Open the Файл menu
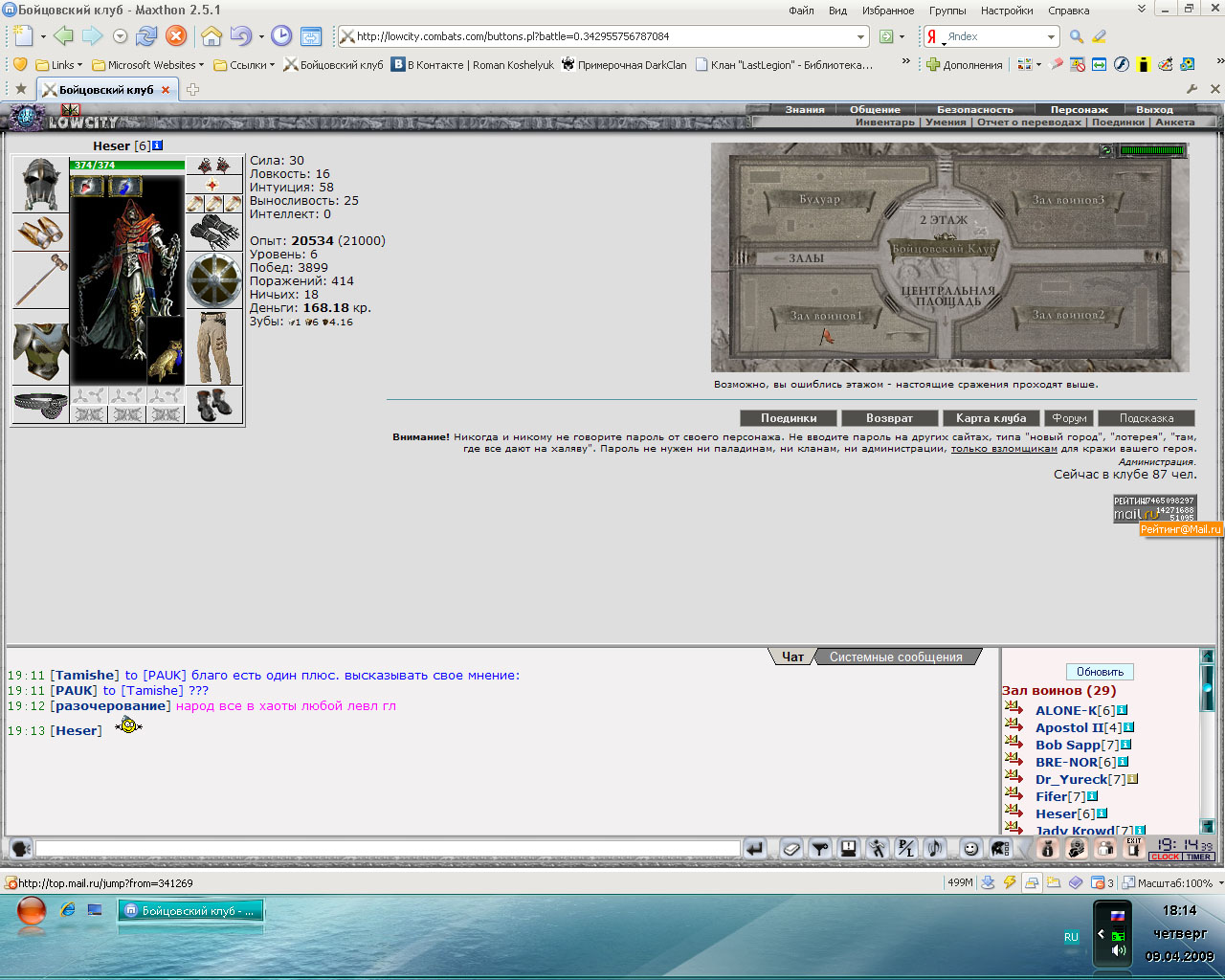The width and height of the screenshot is (1225, 980). click(x=801, y=11)
